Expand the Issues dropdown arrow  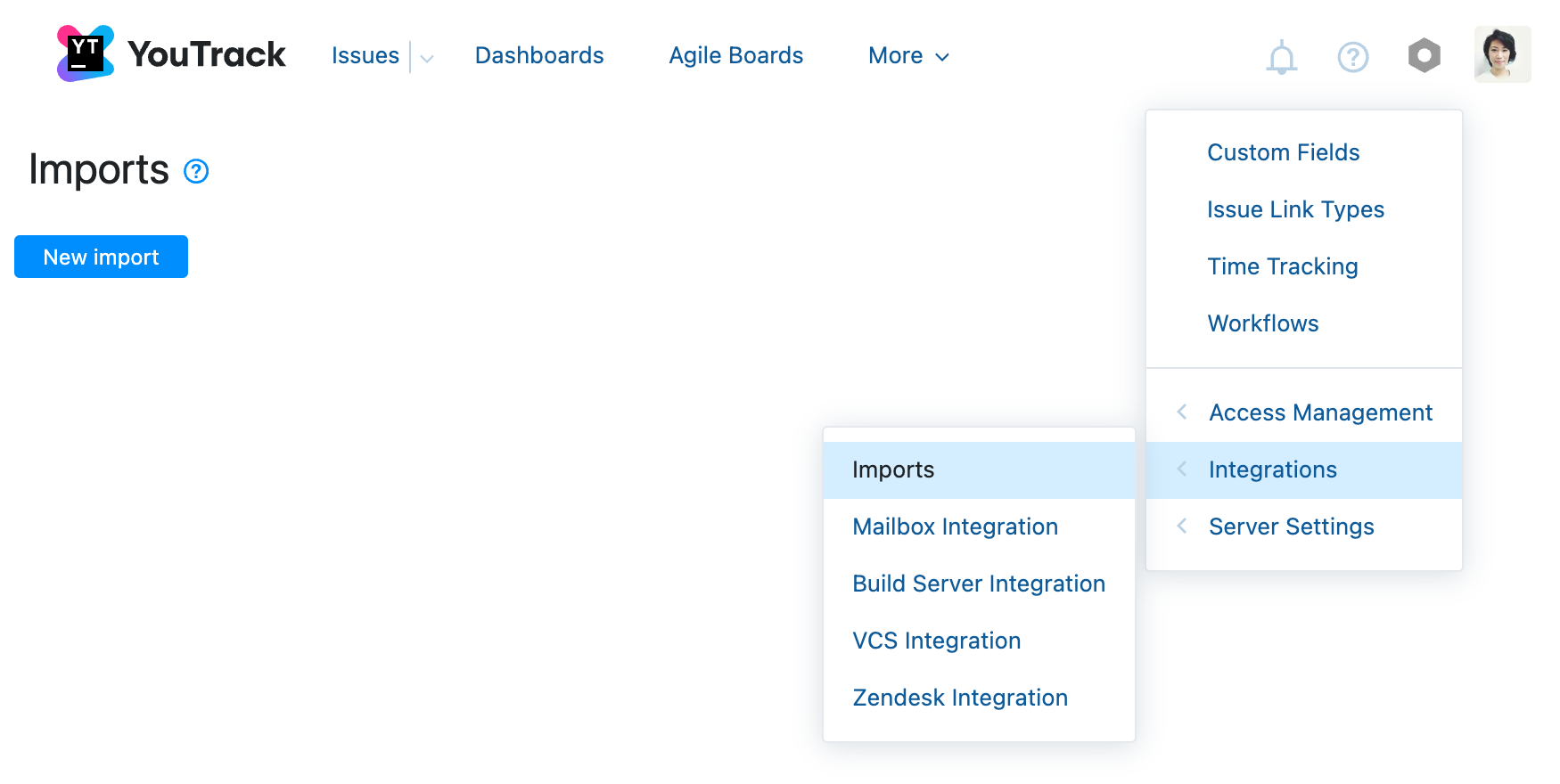coord(427,59)
